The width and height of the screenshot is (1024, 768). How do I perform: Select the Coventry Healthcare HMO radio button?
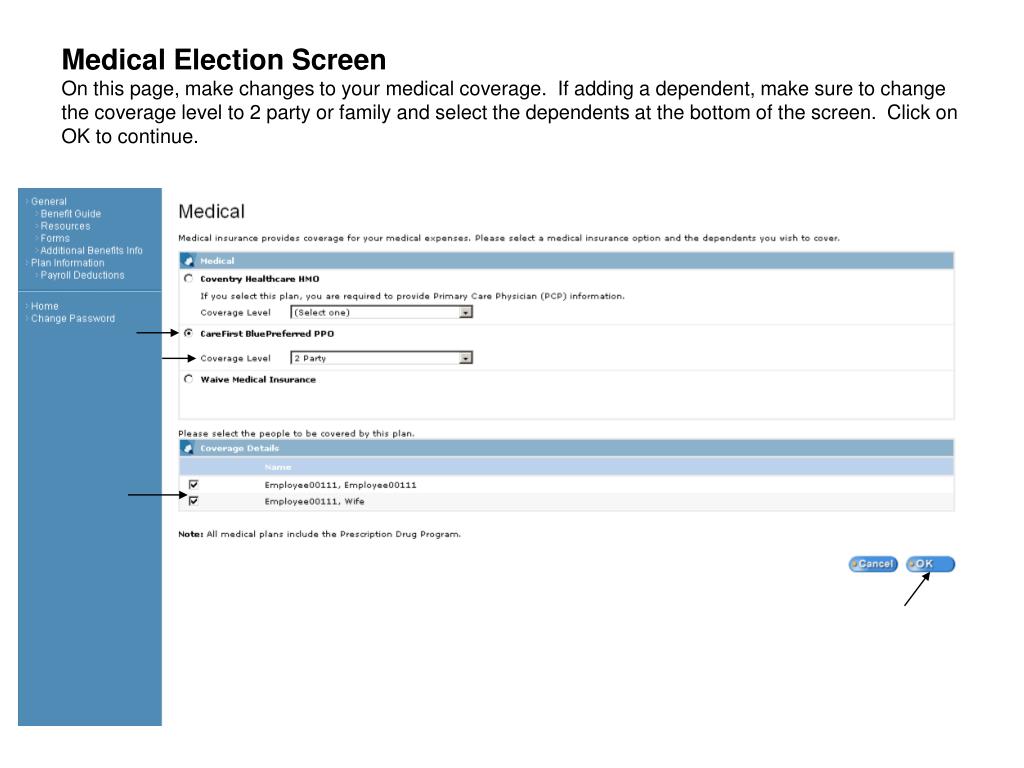tap(188, 278)
